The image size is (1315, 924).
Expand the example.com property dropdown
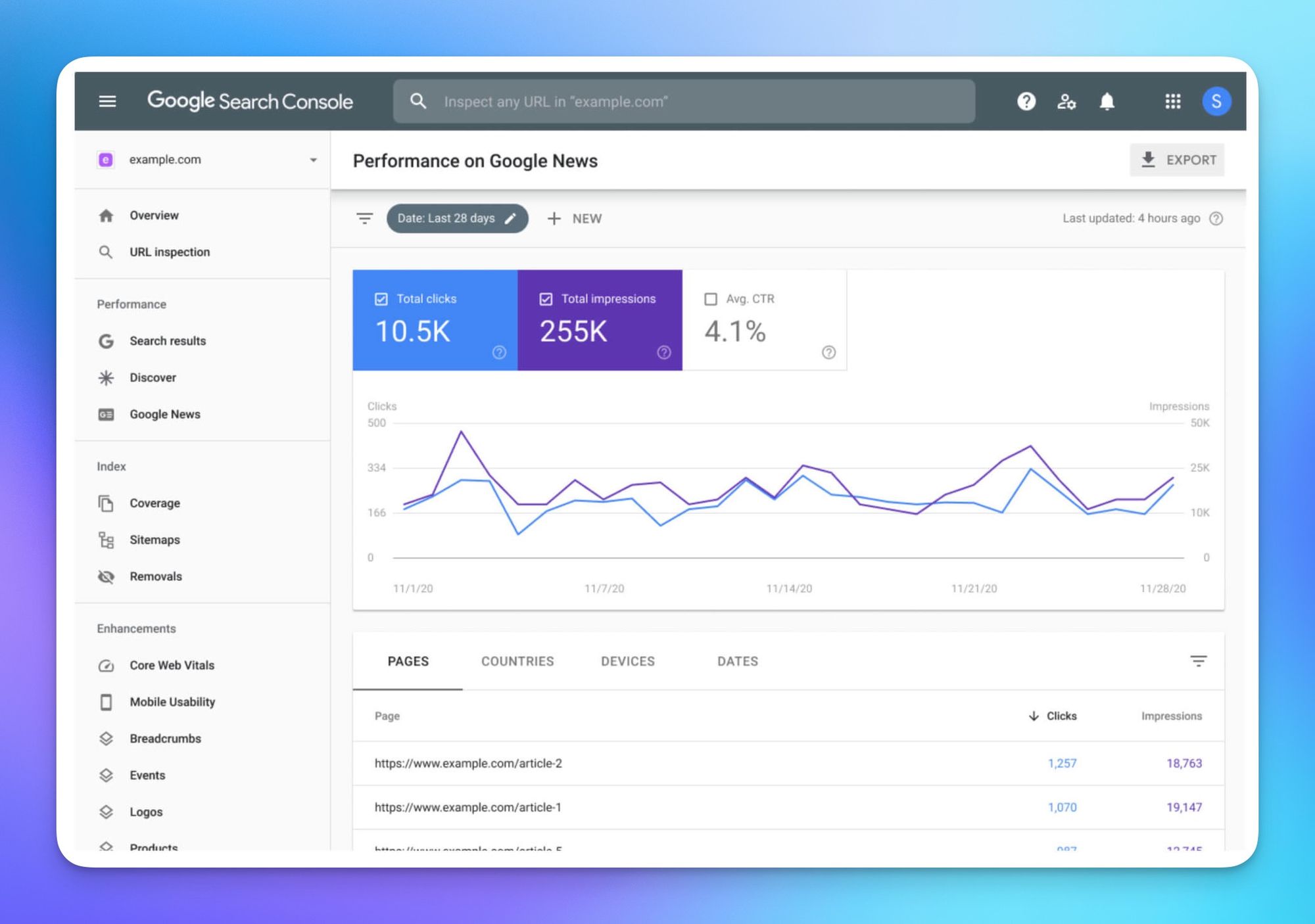pyautogui.click(x=314, y=160)
